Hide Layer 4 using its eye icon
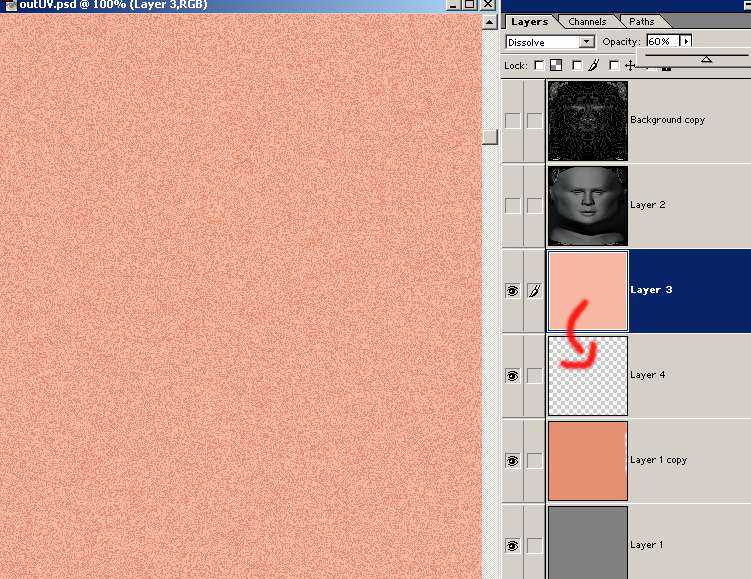751x579 pixels. pos(512,376)
